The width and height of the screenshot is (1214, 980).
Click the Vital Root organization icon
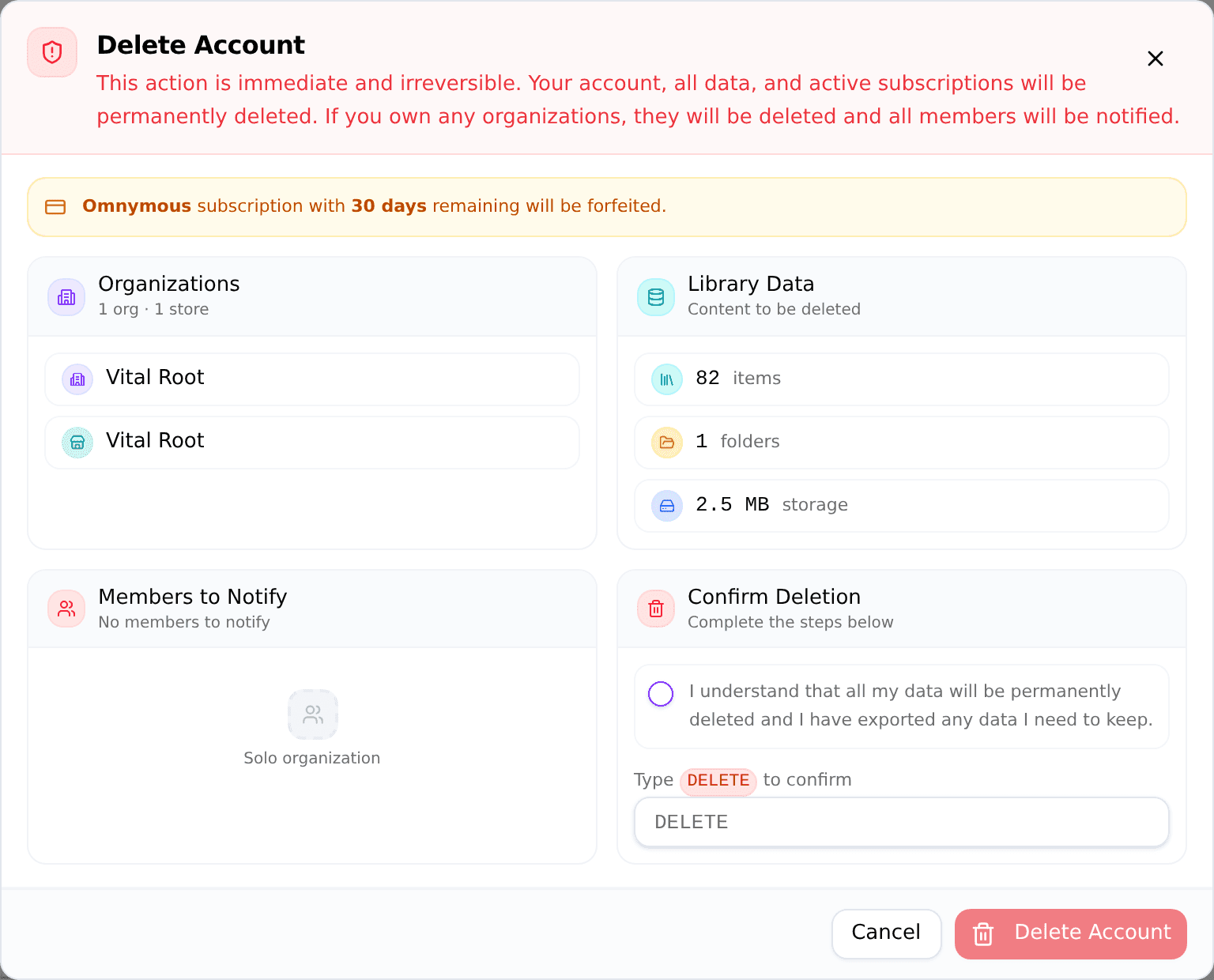[x=77, y=379]
